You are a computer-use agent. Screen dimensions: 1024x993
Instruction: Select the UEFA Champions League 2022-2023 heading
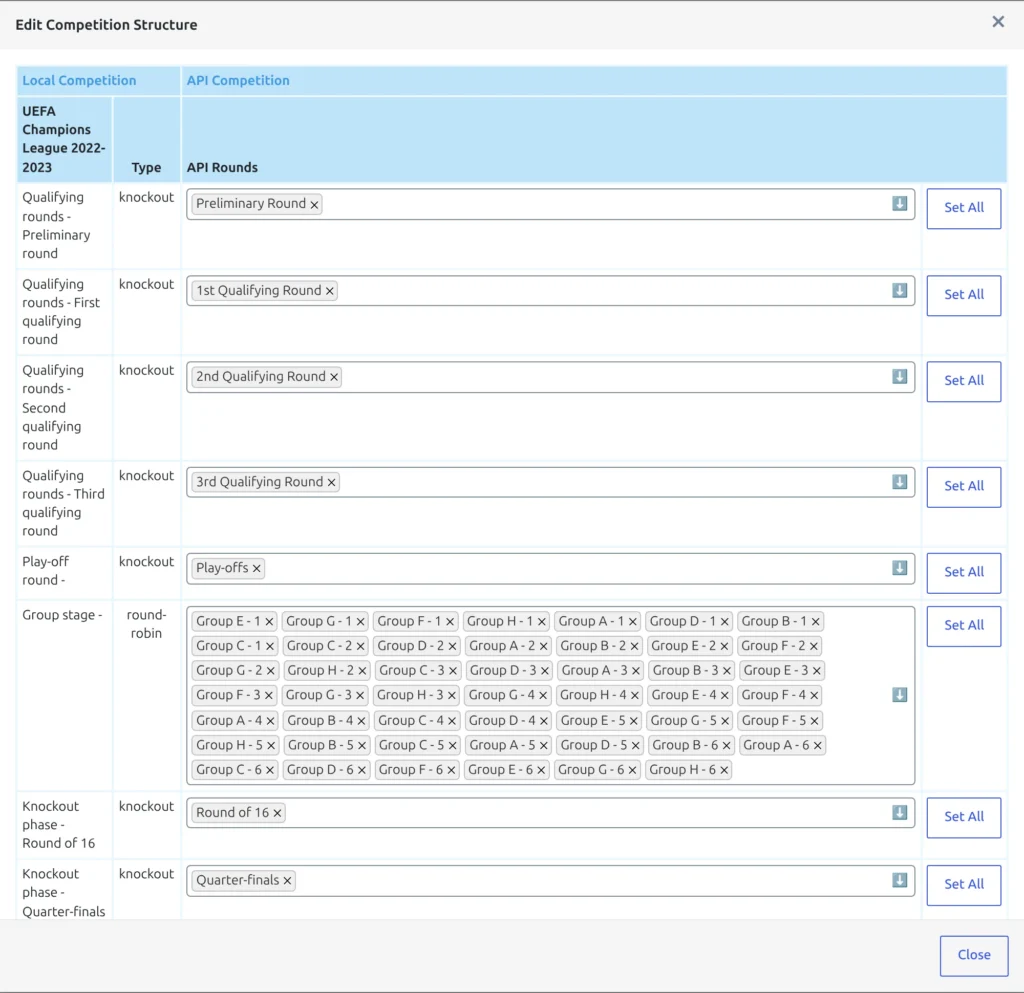point(63,139)
